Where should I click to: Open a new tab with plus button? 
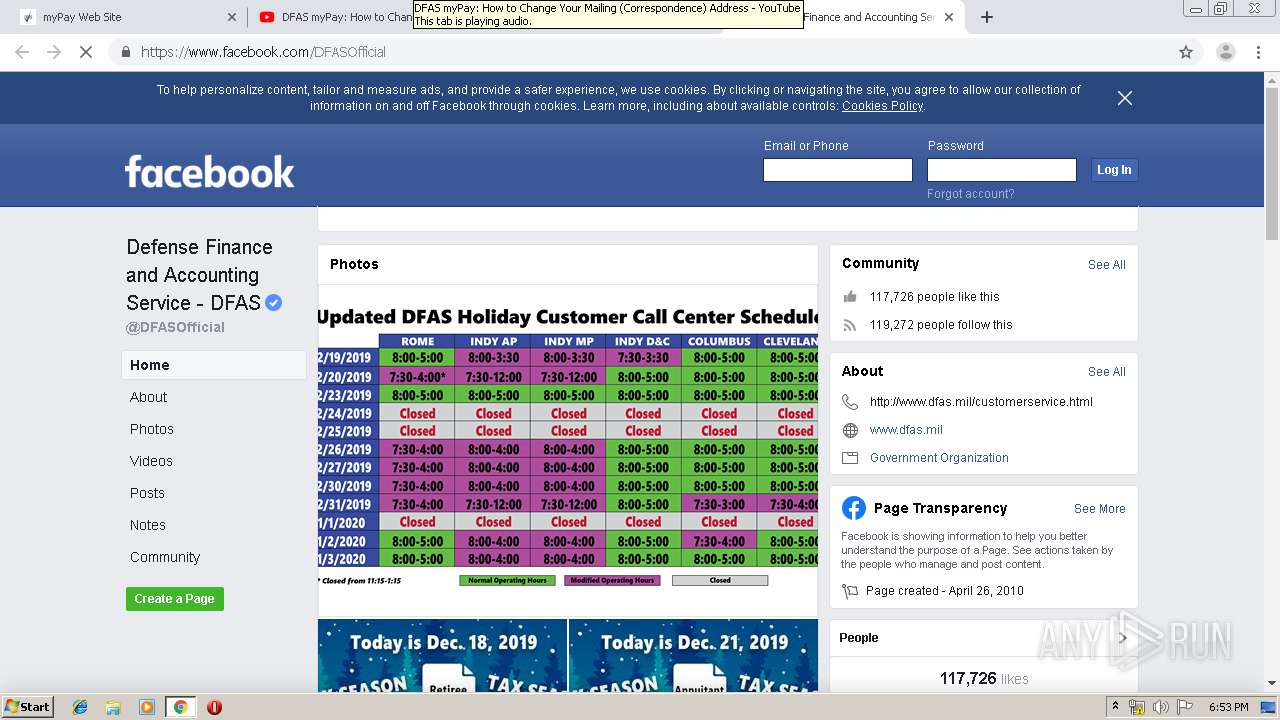(987, 17)
